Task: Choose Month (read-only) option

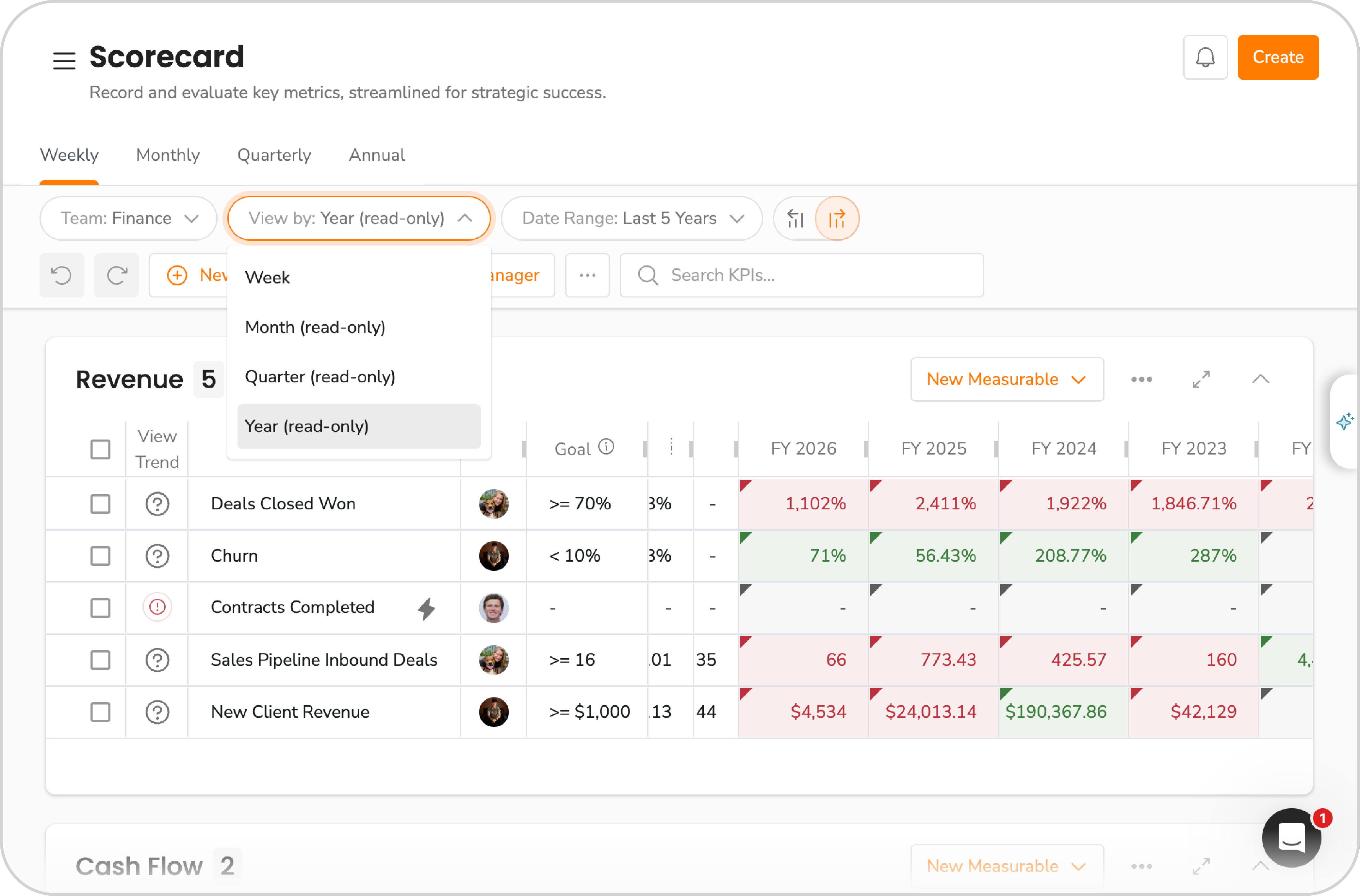Action: tap(359, 327)
